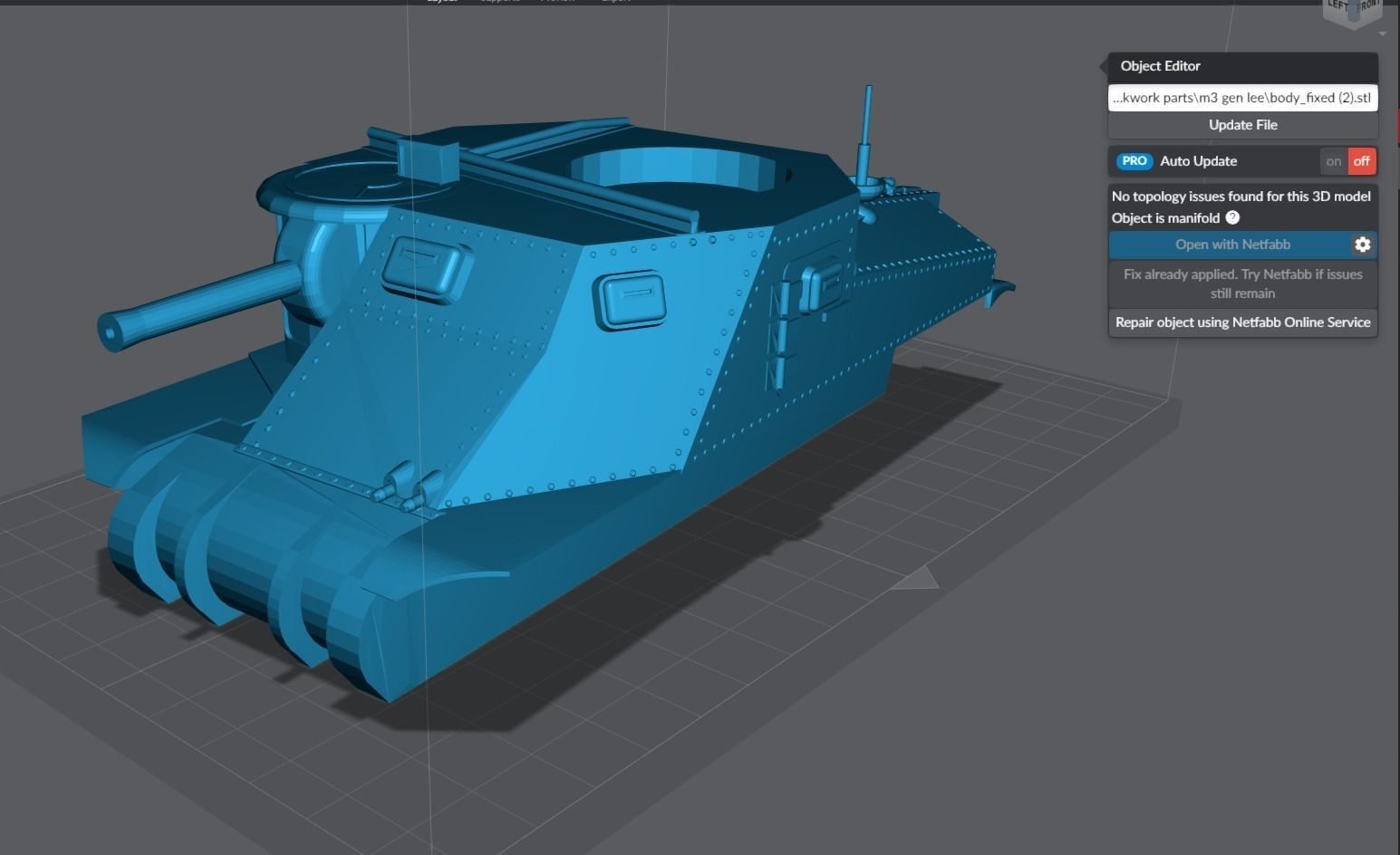Image resolution: width=1400 pixels, height=855 pixels.
Task: Click the 'Fix already applied' notice
Action: pyautogui.click(x=1242, y=283)
